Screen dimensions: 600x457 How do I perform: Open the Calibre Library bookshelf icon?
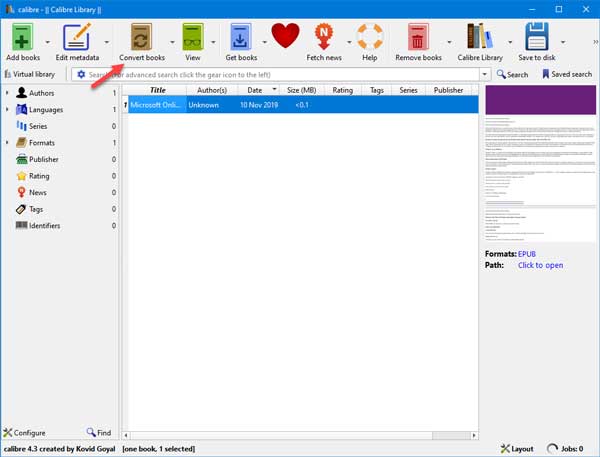479,36
